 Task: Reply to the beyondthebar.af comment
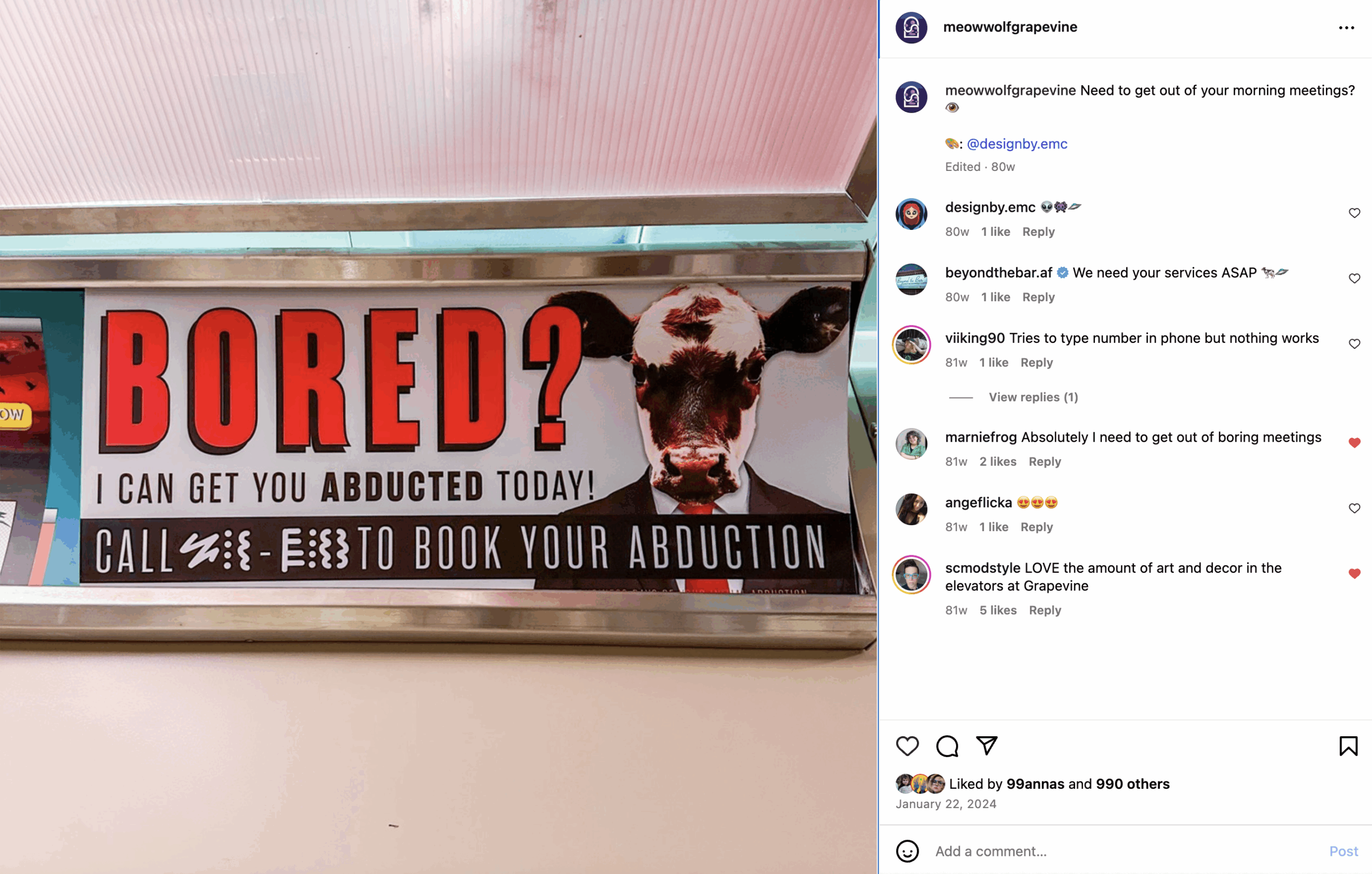coord(1038,297)
